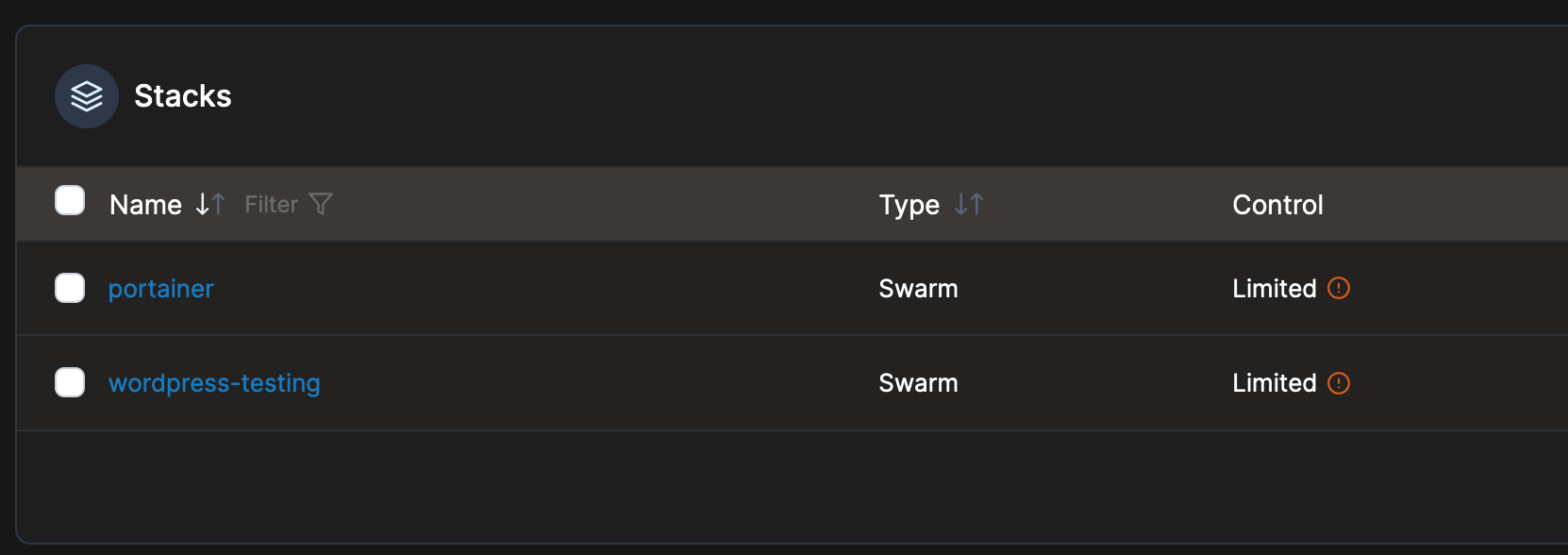Click the Name column header
This screenshot has width=1568, height=555.
(146, 204)
